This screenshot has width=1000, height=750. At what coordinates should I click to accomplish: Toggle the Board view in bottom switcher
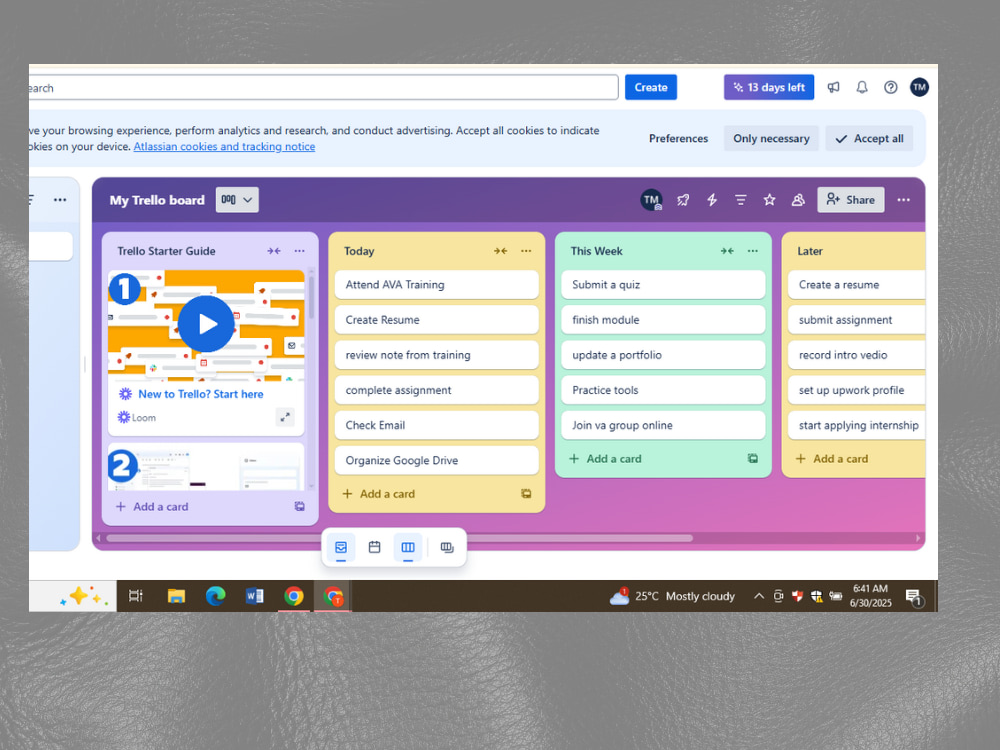408,547
